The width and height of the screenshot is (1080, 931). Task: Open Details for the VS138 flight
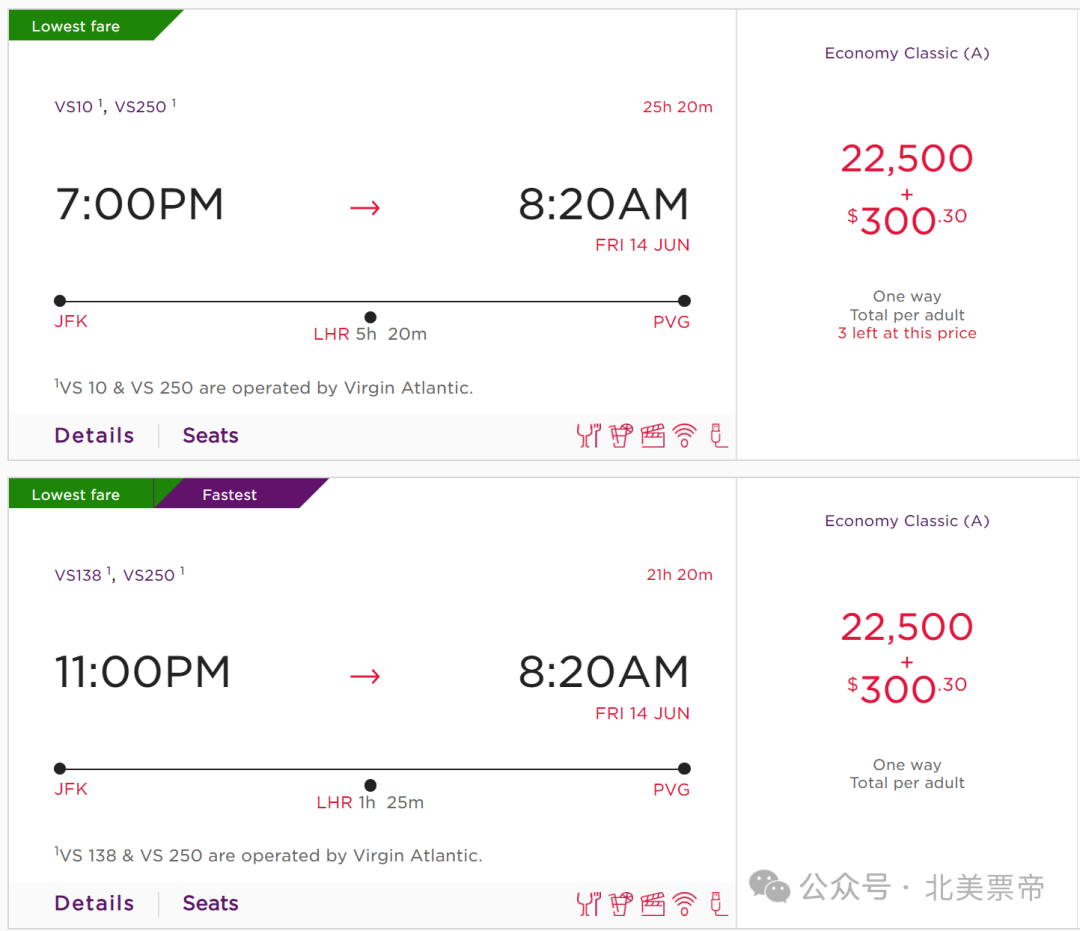click(94, 903)
